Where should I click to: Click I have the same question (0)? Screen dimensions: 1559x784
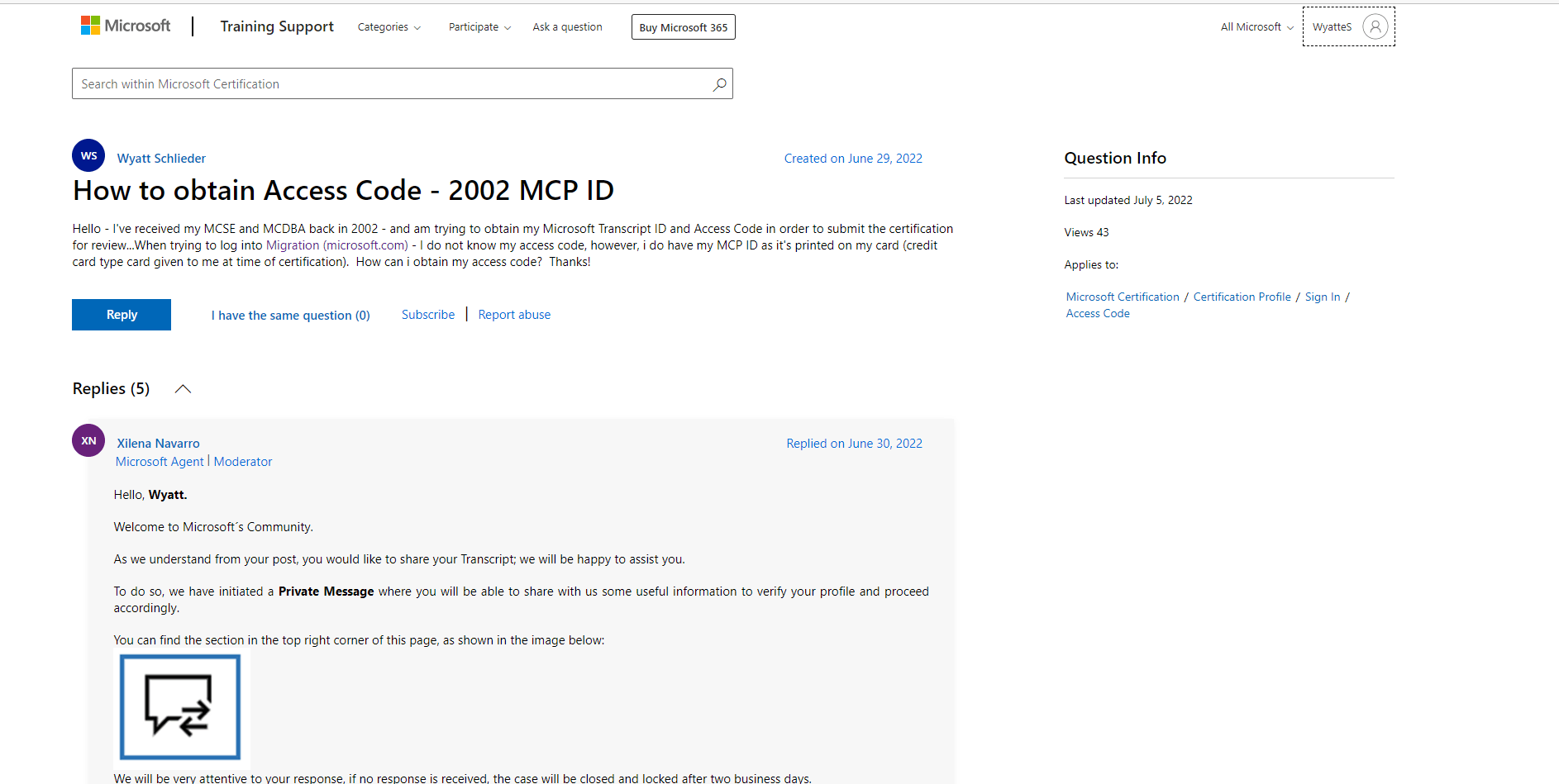(x=290, y=316)
